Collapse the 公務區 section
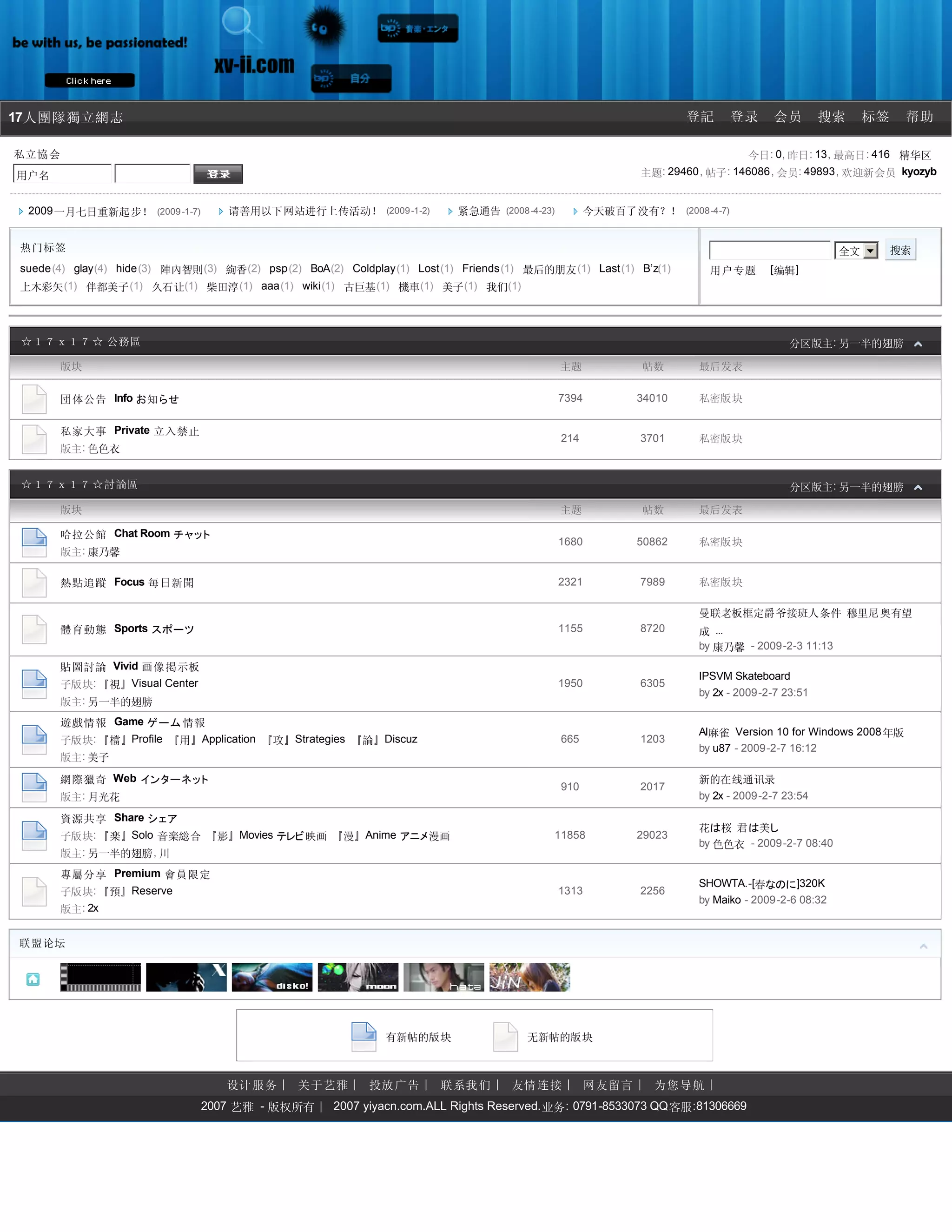952x1232 pixels. click(x=918, y=344)
